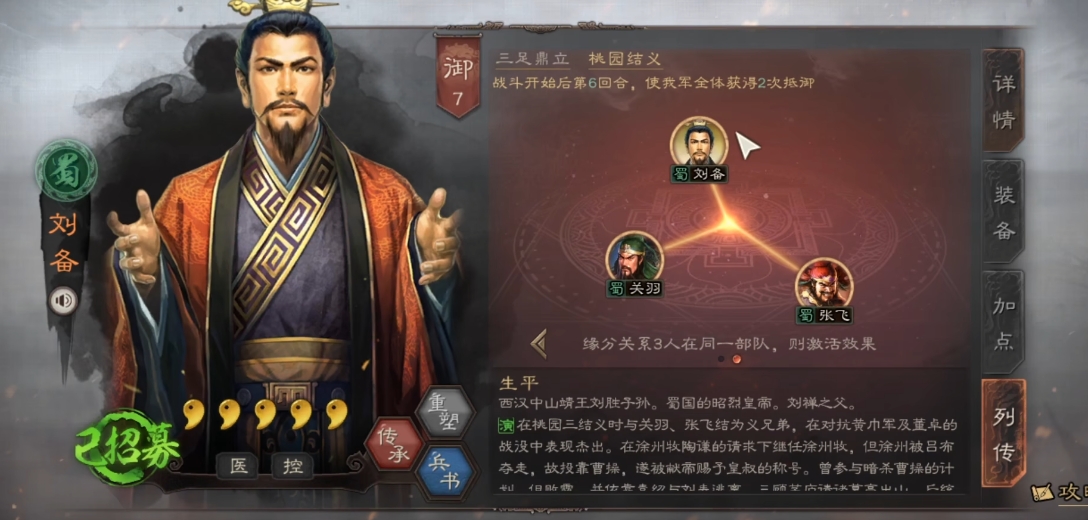Image resolution: width=1088 pixels, height=520 pixels.
Task: Tap the Liu Bei portrait in bond diagram
Action: [x=699, y=142]
